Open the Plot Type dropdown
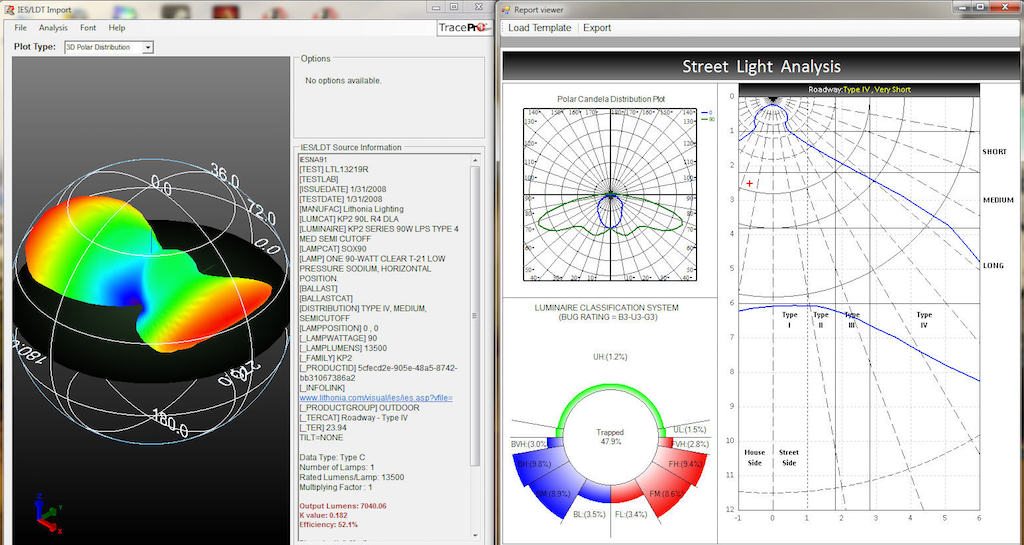 tap(148, 47)
